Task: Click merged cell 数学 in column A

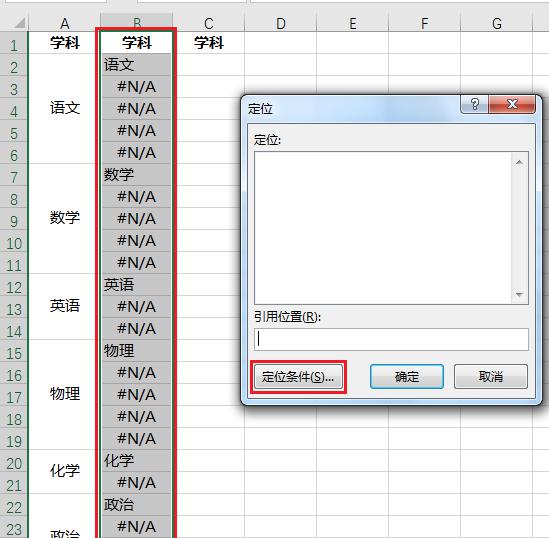Action: pyautogui.click(x=64, y=218)
